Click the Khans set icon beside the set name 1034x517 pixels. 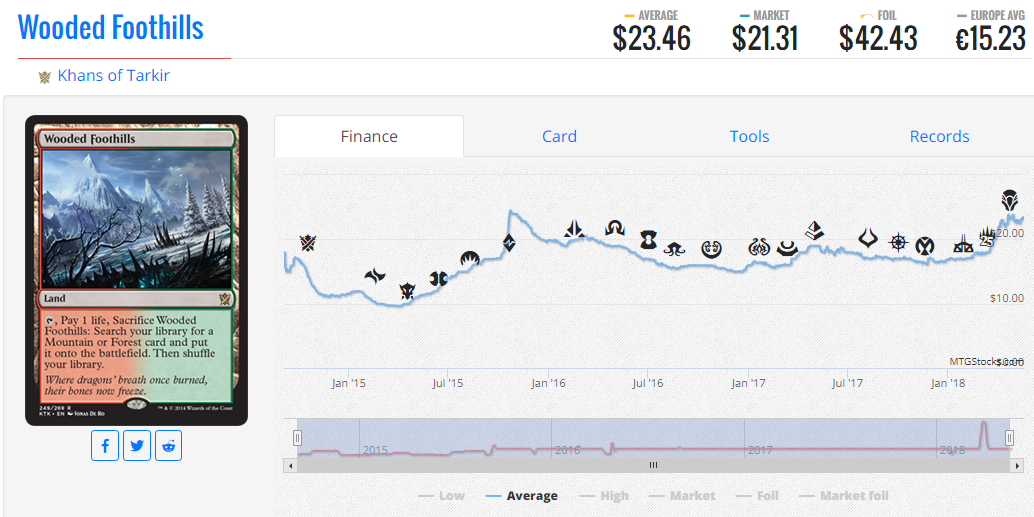click(45, 76)
